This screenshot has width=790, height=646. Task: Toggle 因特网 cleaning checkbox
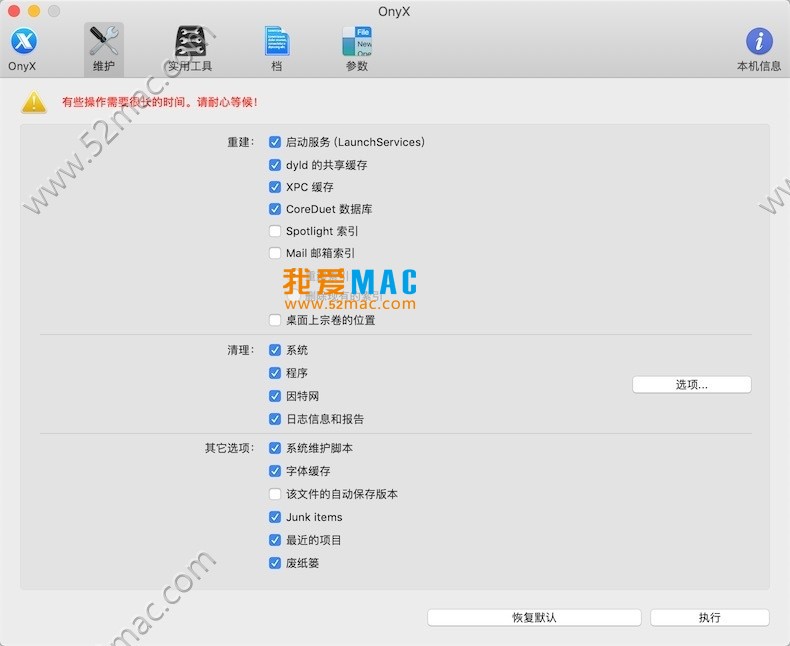pos(275,396)
